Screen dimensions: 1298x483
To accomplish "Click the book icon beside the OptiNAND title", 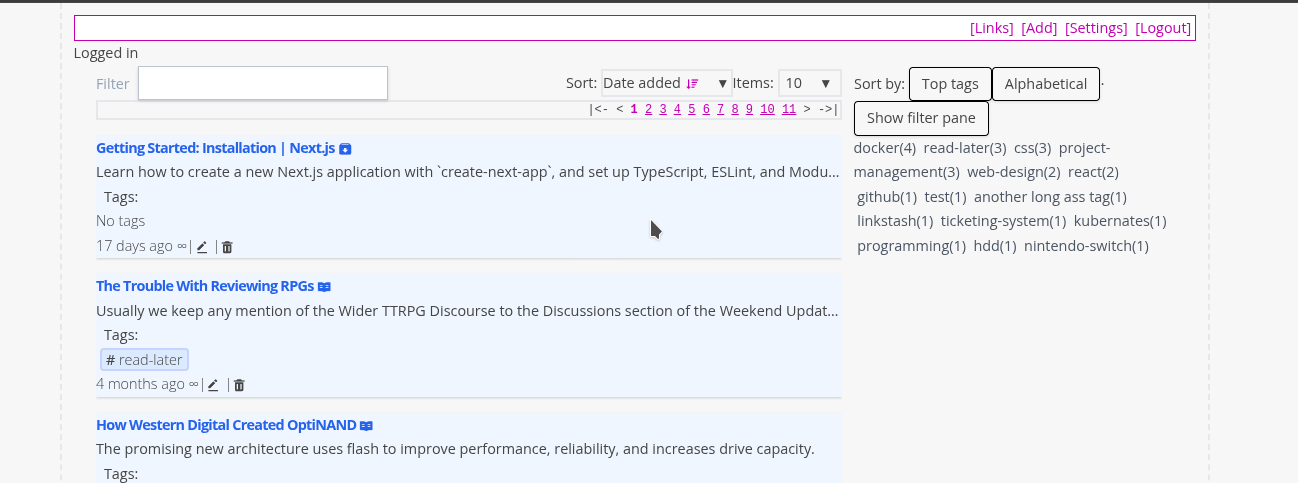I will click(366, 426).
